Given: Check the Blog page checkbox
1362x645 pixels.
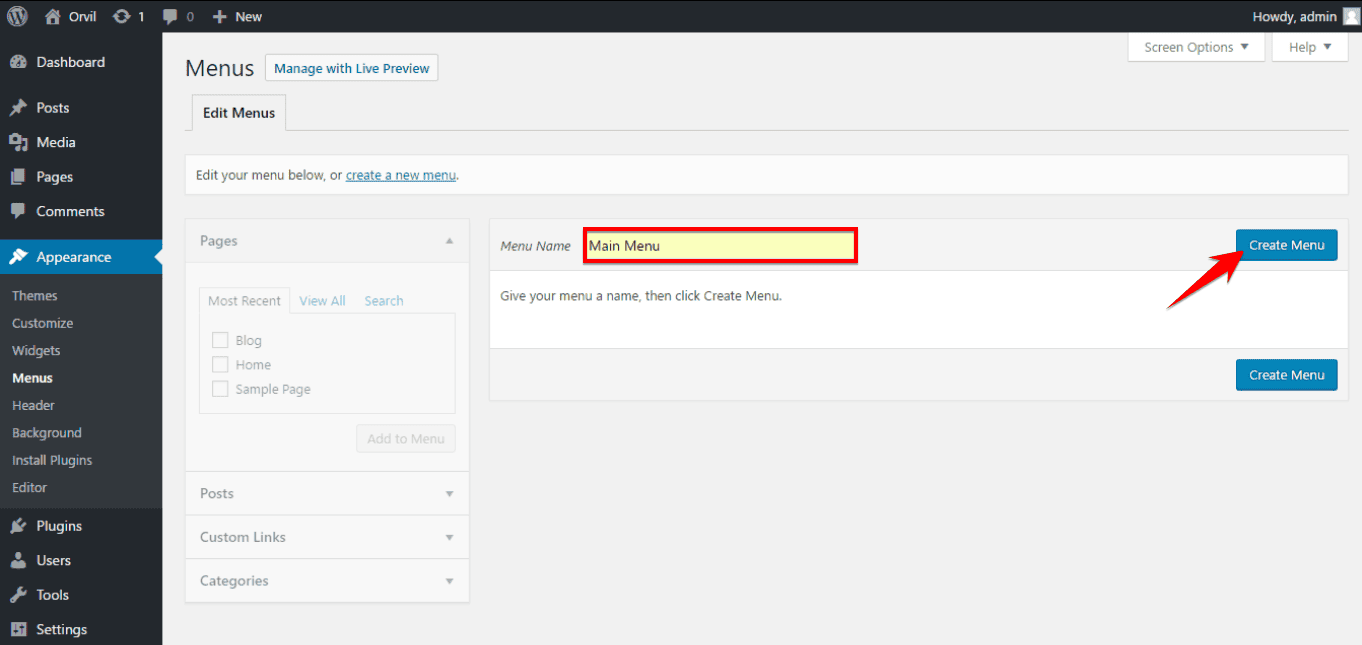Looking at the screenshot, I should point(220,341).
